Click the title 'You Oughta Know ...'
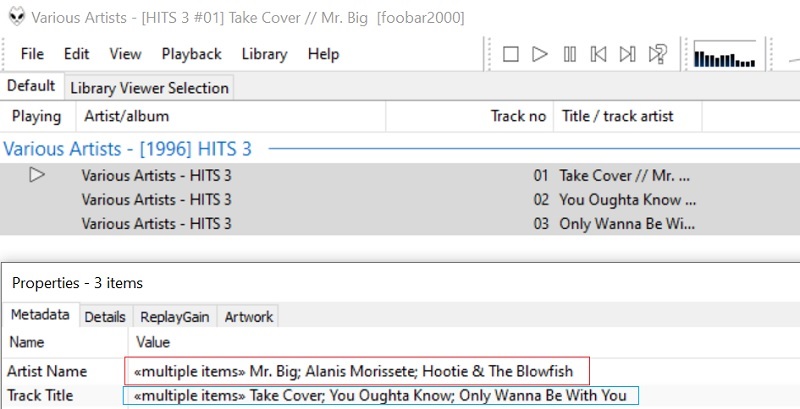The image size is (800, 409). (628, 199)
